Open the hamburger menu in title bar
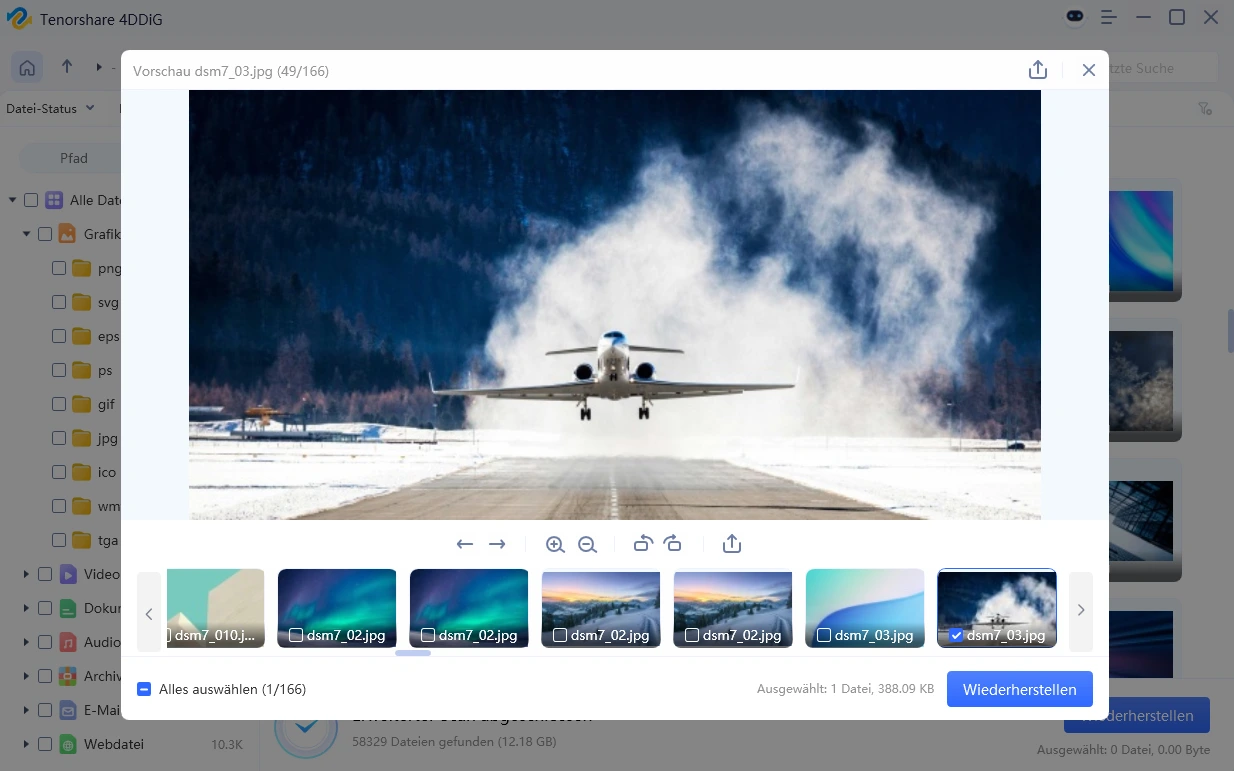Viewport: 1234px width, 771px height. click(x=1109, y=17)
